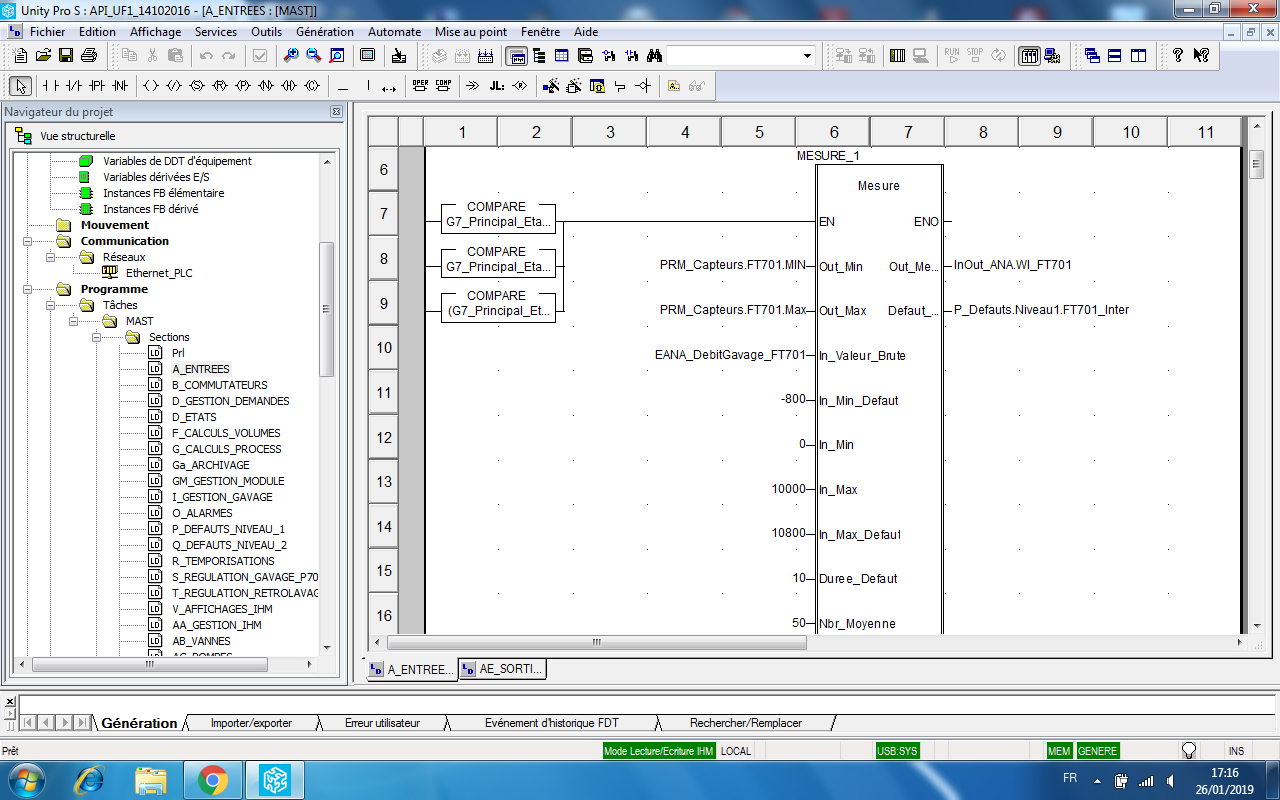Click the binoculars search icon
Screen dimensions: 1280x800
654,55
